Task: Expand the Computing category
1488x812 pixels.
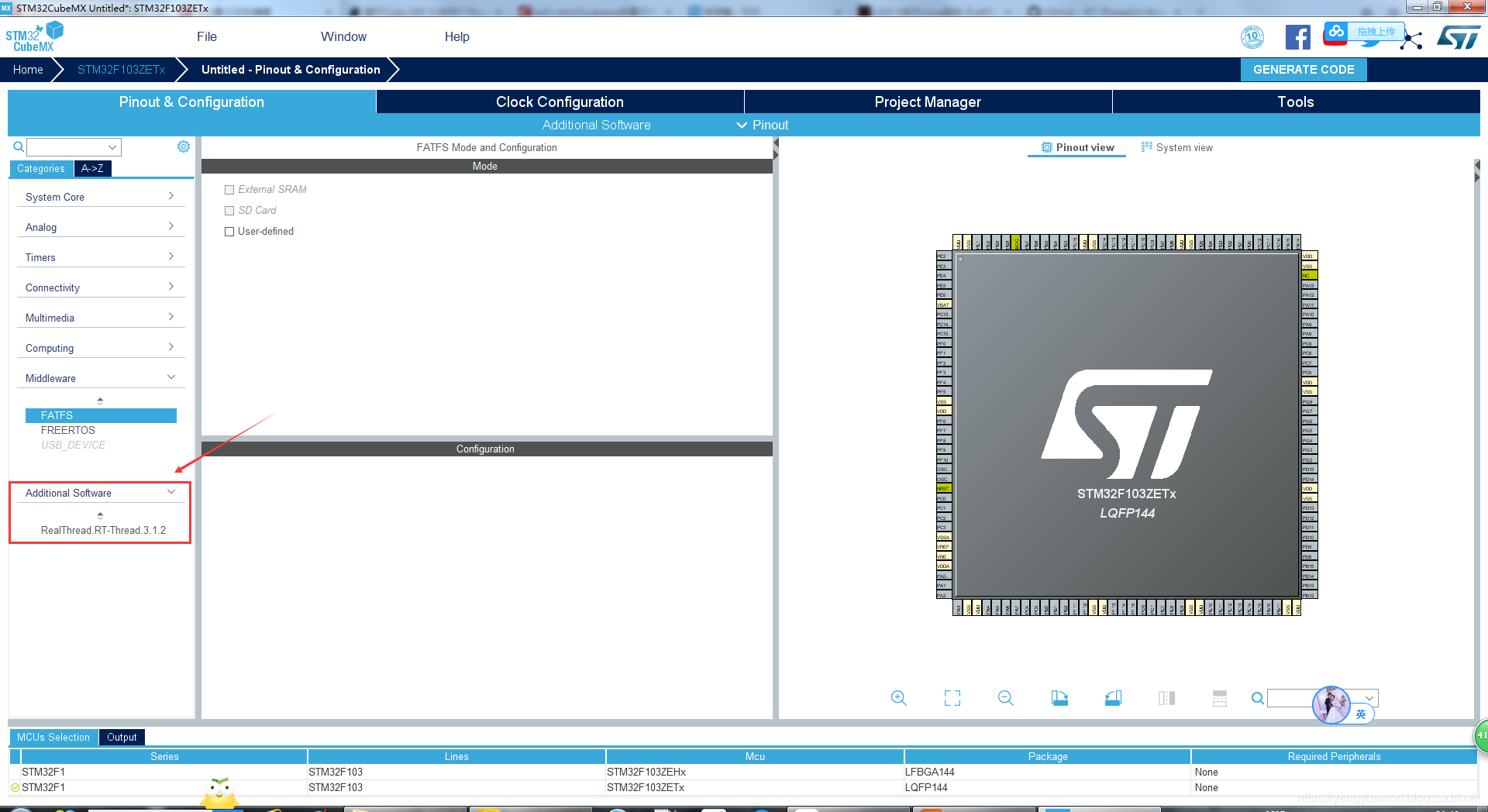Action: (x=100, y=348)
